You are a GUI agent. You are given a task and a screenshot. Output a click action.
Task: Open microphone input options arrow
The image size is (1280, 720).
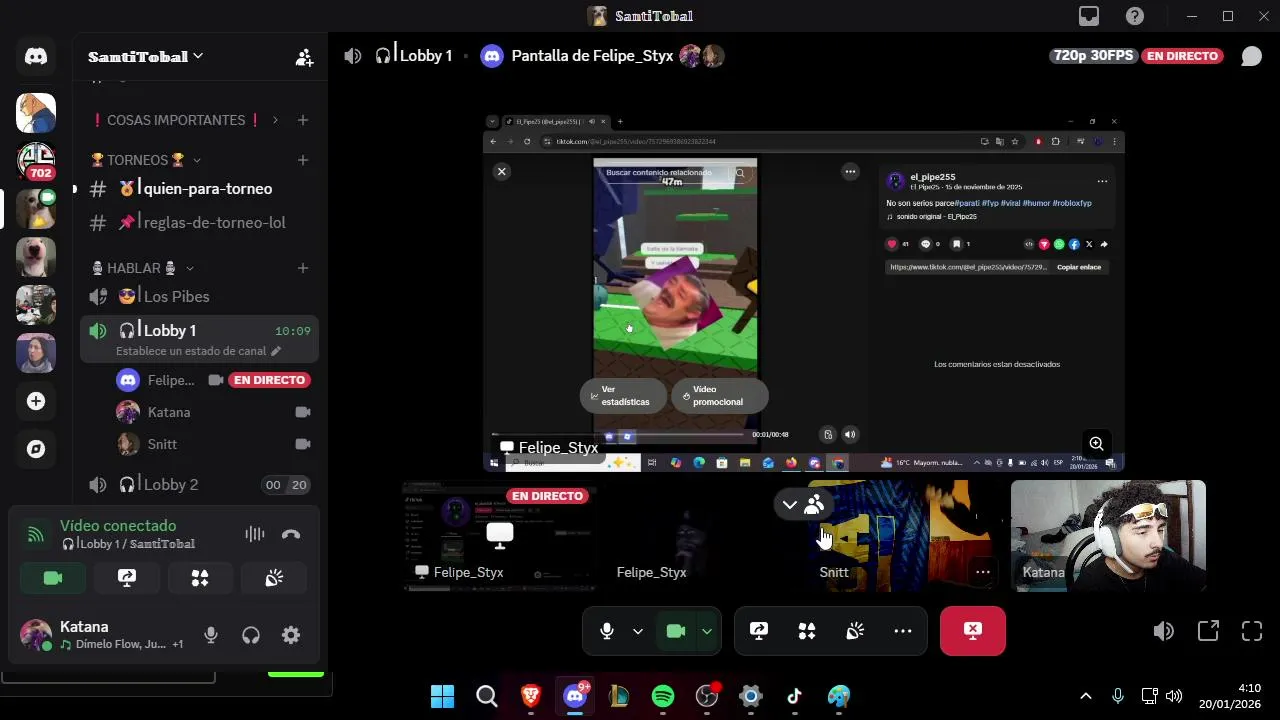pos(637,631)
